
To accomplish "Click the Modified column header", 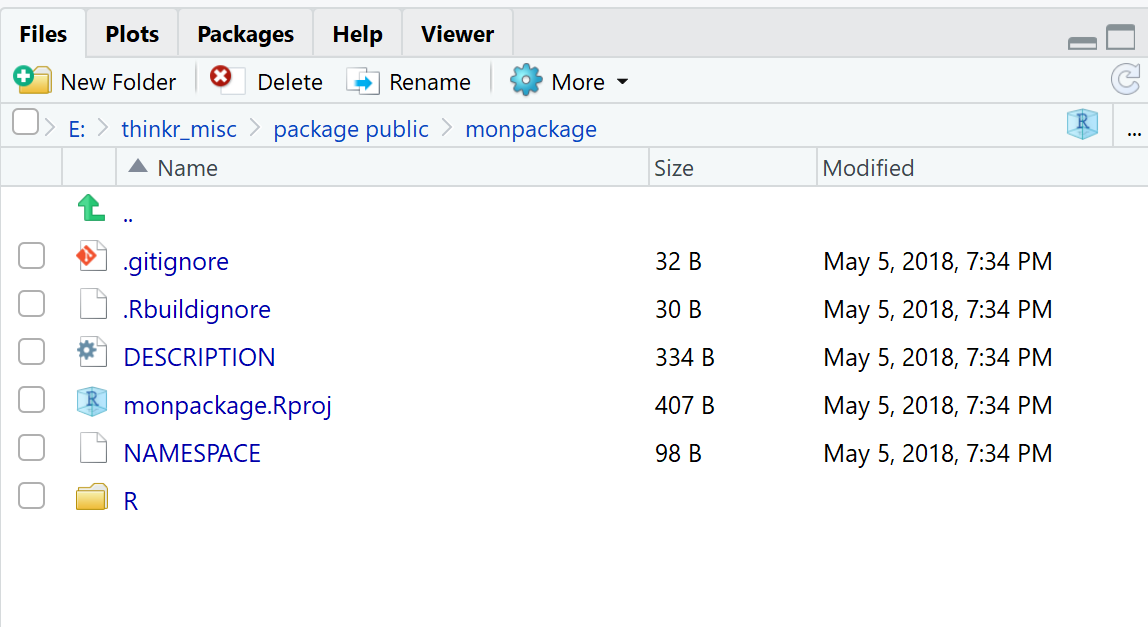I will coord(868,168).
